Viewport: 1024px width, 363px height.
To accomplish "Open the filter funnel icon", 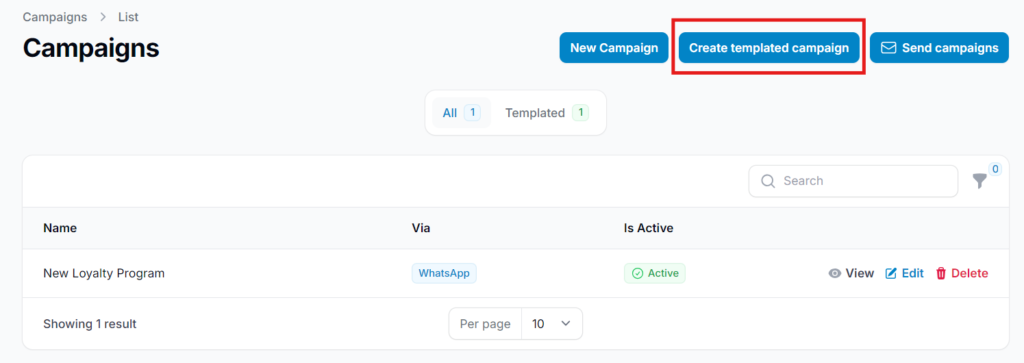I will pyautogui.click(x=980, y=181).
